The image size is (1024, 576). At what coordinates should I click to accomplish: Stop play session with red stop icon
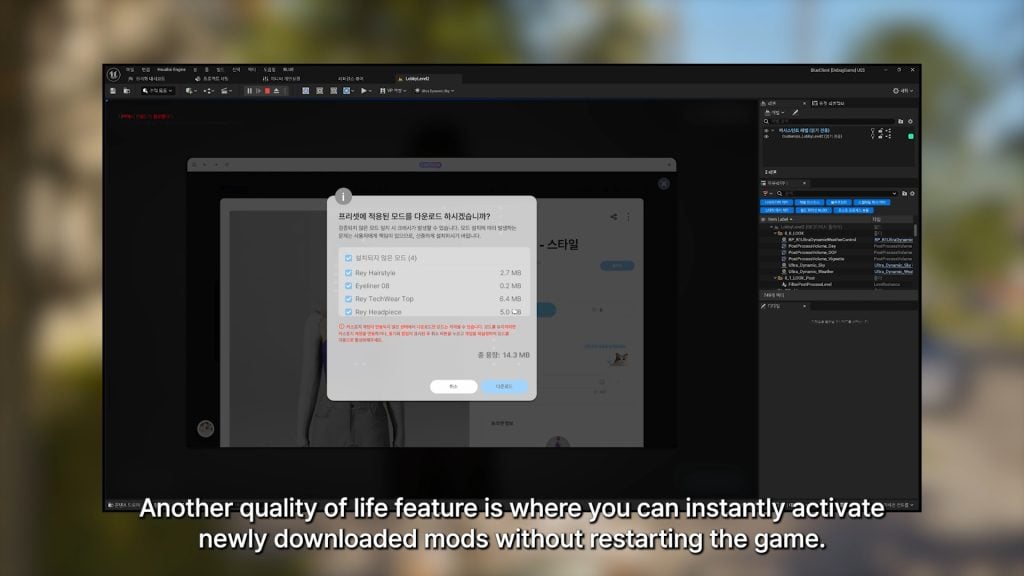[267, 91]
